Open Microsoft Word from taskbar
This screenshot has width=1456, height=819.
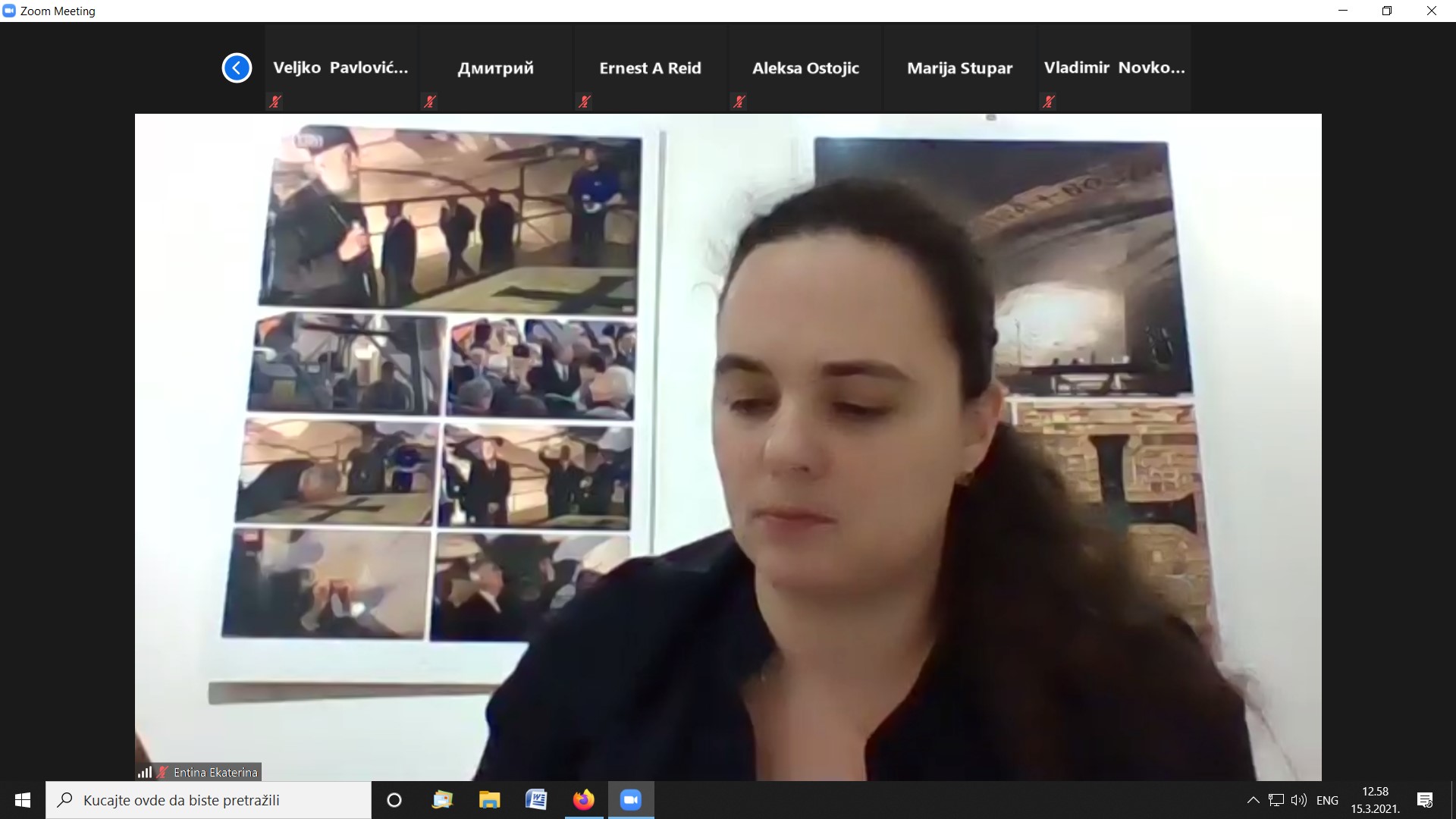click(x=536, y=800)
